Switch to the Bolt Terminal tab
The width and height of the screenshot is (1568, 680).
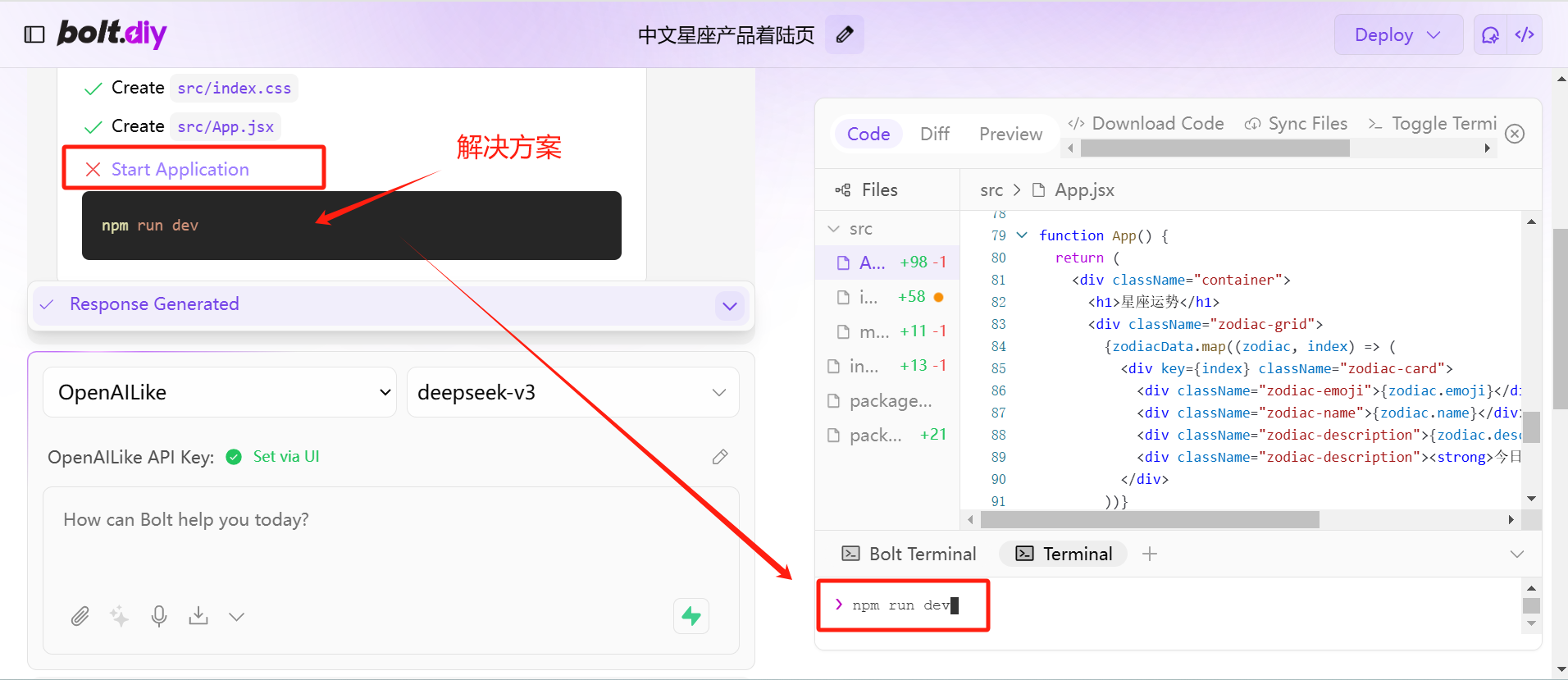pos(909,554)
